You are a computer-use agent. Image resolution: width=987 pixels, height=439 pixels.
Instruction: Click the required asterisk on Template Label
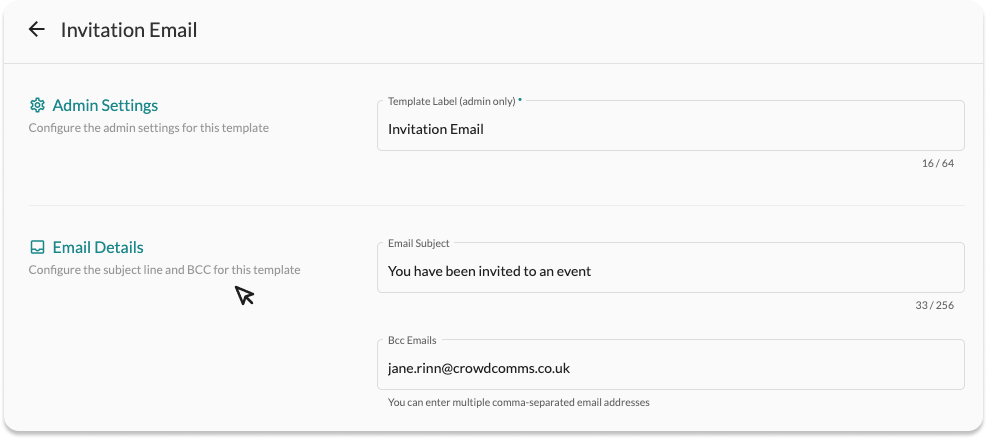point(520,101)
